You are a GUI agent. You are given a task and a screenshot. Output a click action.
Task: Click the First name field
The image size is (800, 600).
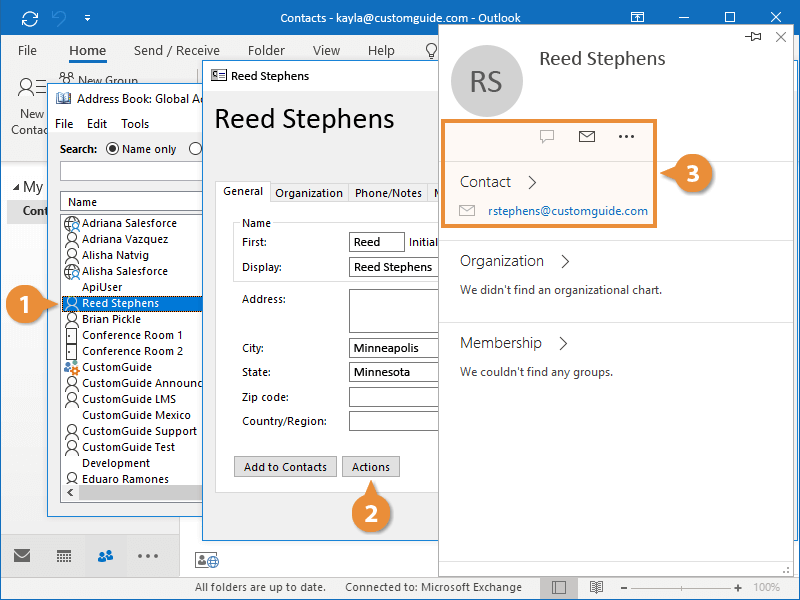pyautogui.click(x=377, y=242)
